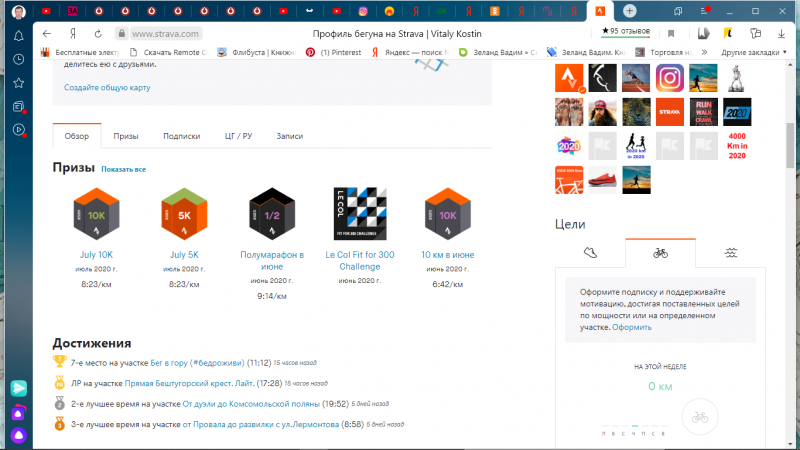
Task: Click the address bar www.strava.com
Action: coord(165,34)
